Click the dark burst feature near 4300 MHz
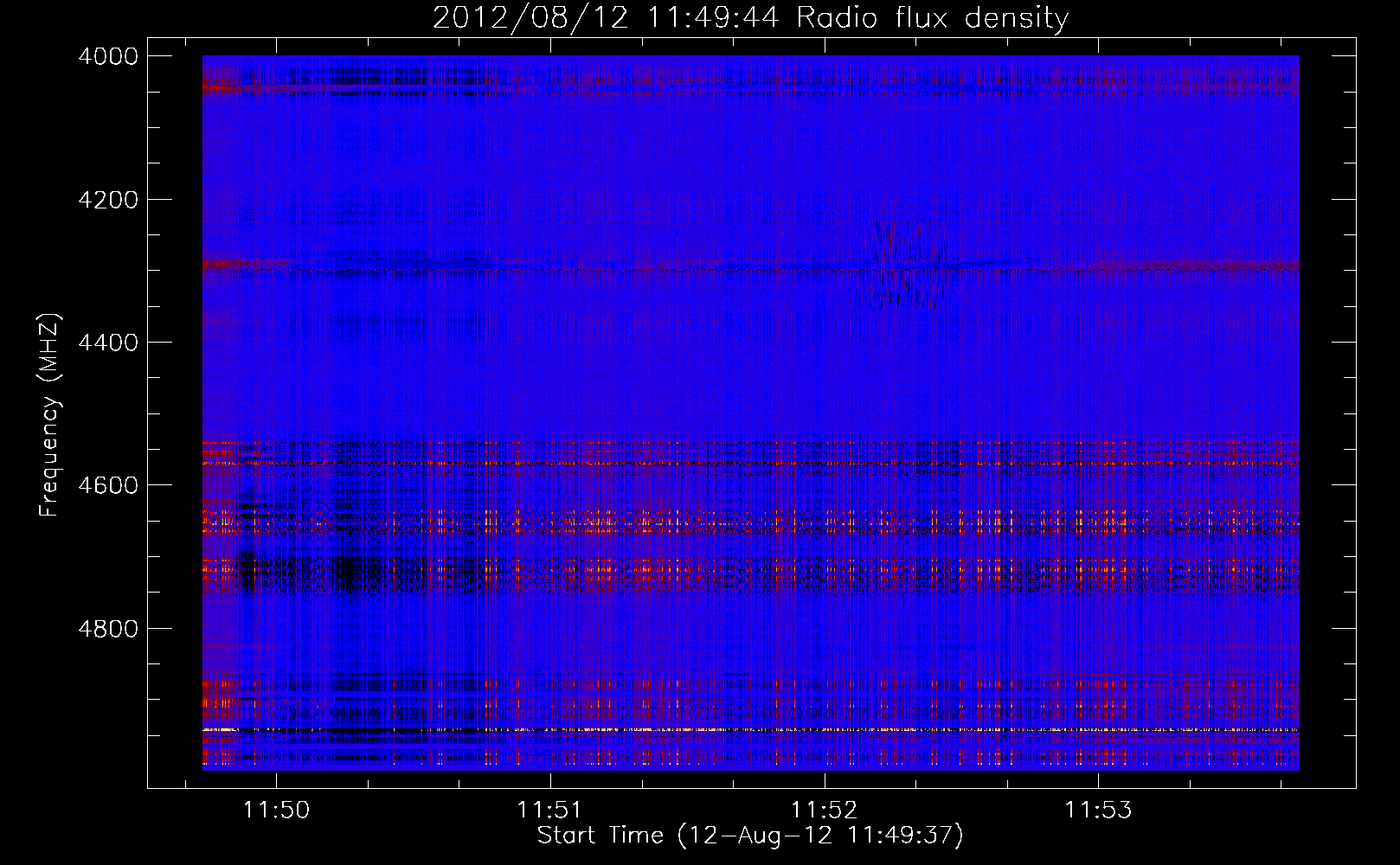Viewport: 1400px width, 865px height. click(906, 266)
